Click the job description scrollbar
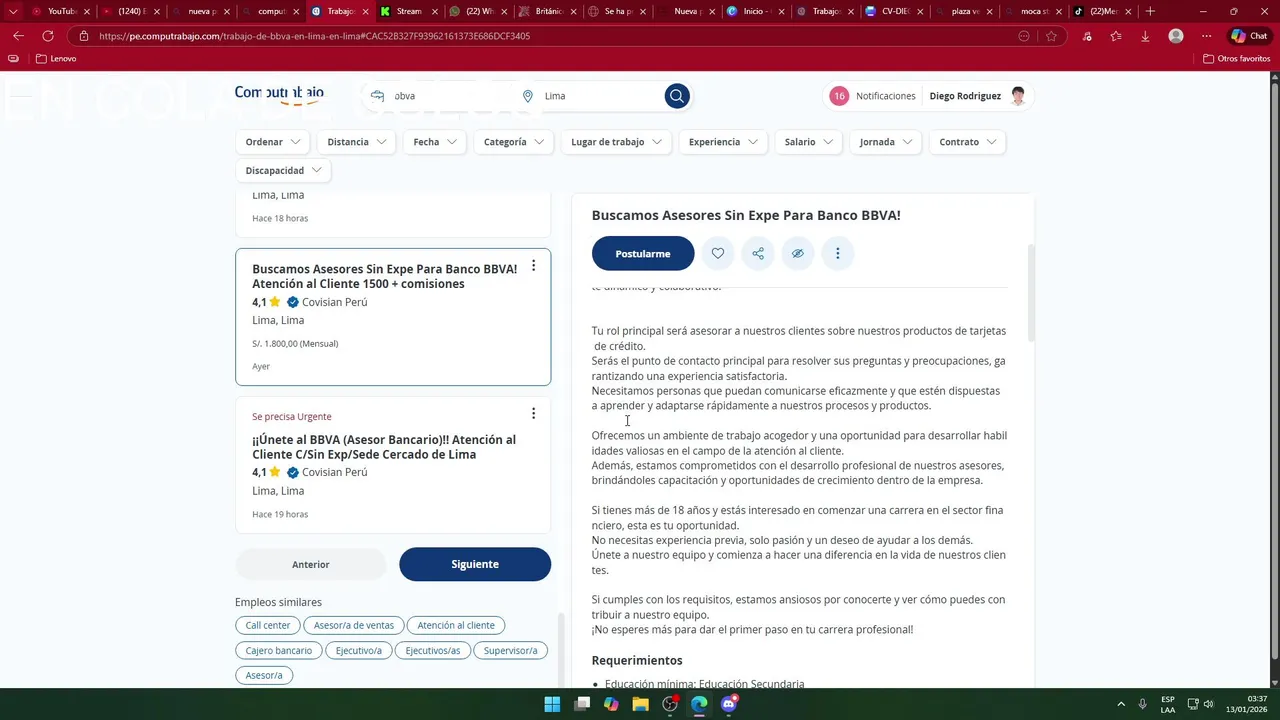 [x=1030, y=292]
